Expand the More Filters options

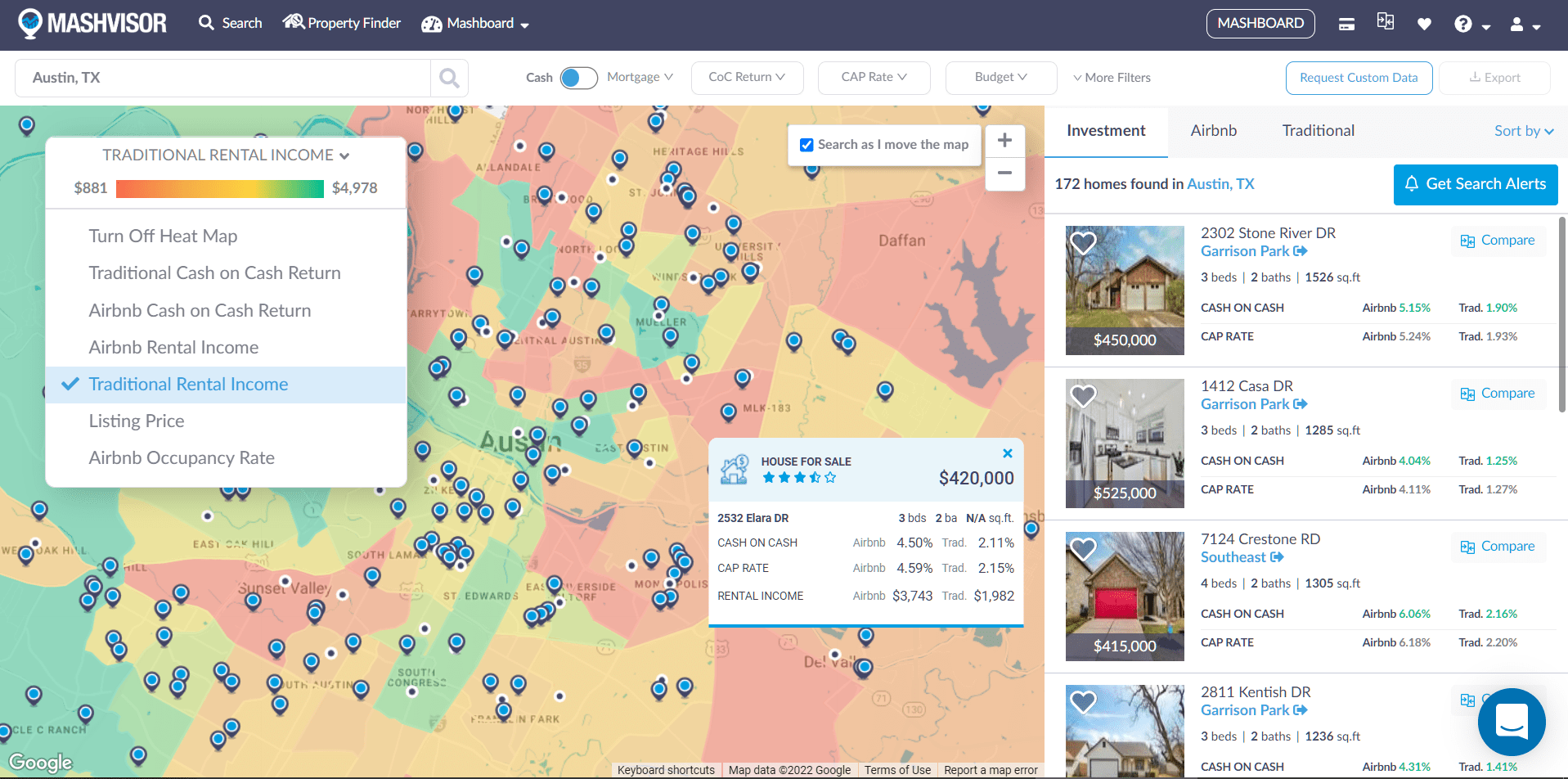pos(1112,77)
